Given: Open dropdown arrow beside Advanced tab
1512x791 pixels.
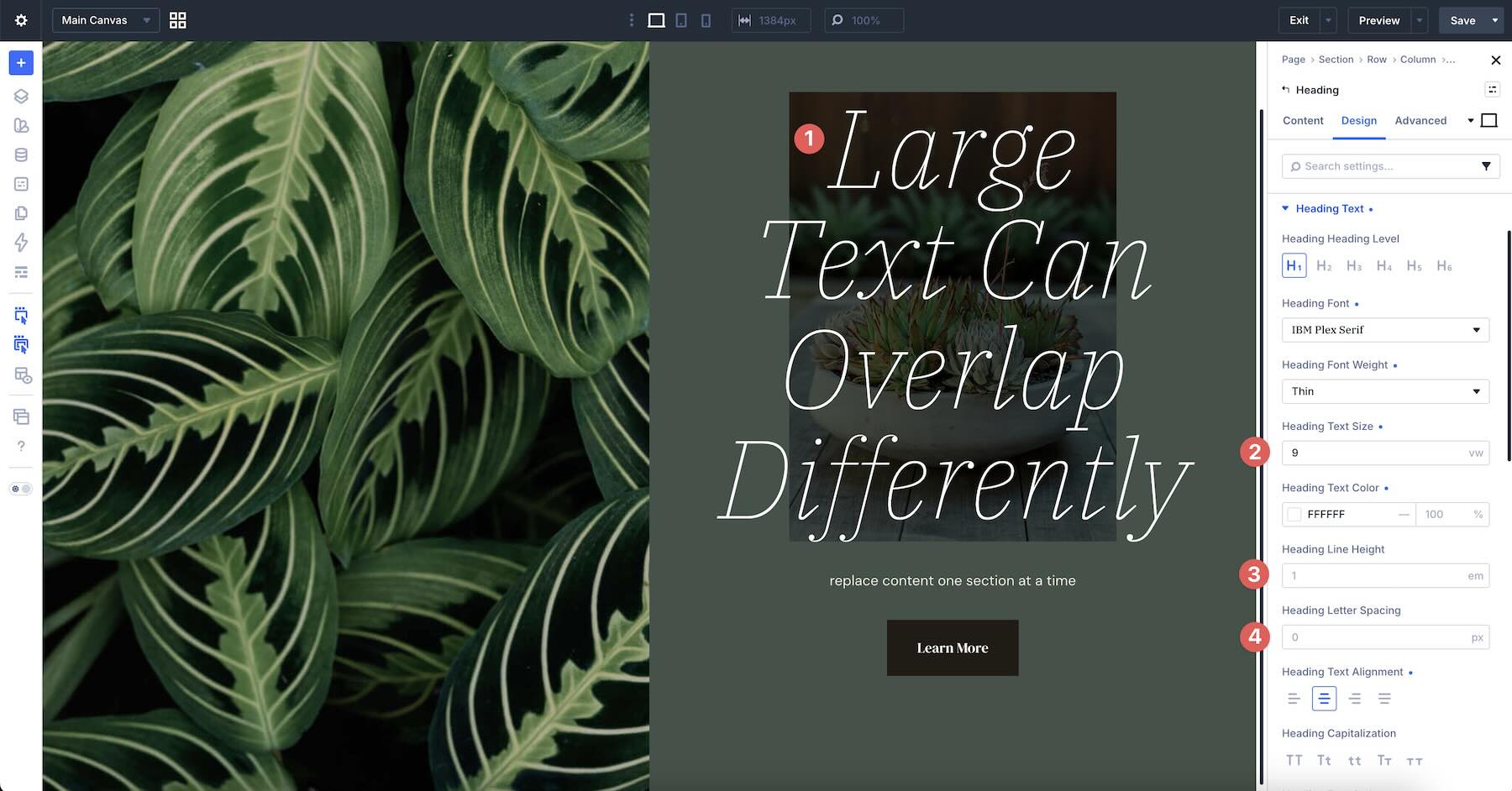Looking at the screenshot, I should point(1471,121).
